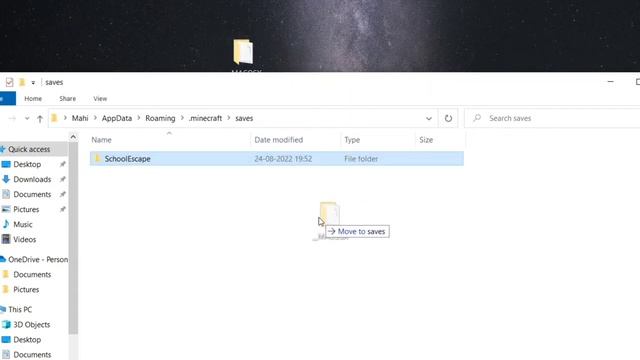Viewport: 640px width, 360px height.
Task: Click the folder icon in the address bar
Action: pos(54,118)
